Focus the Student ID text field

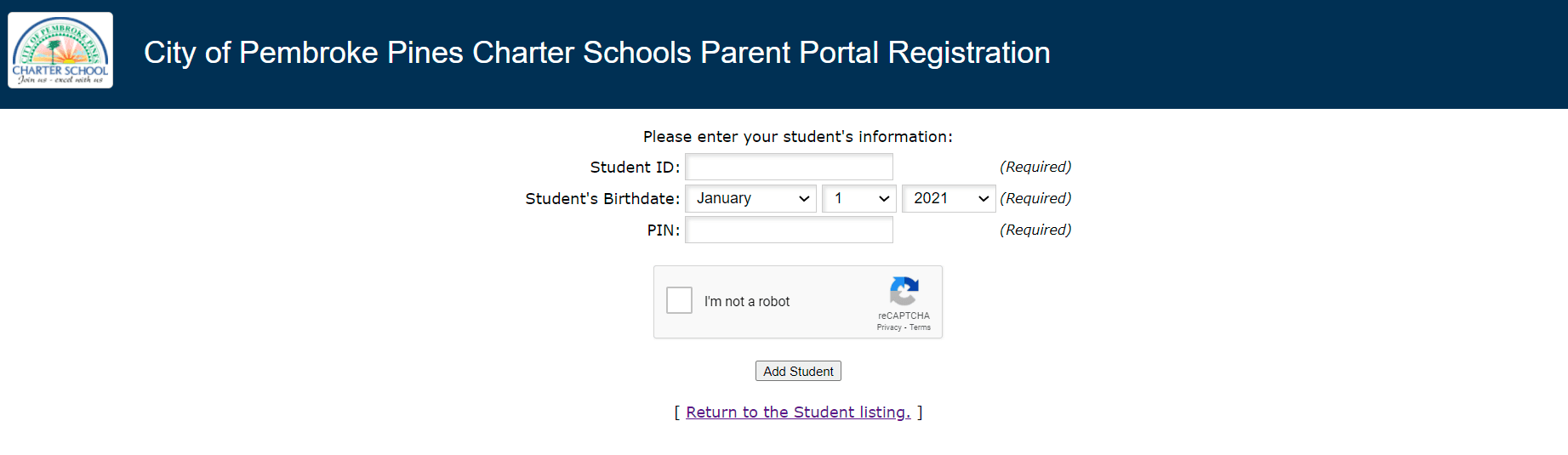789,167
